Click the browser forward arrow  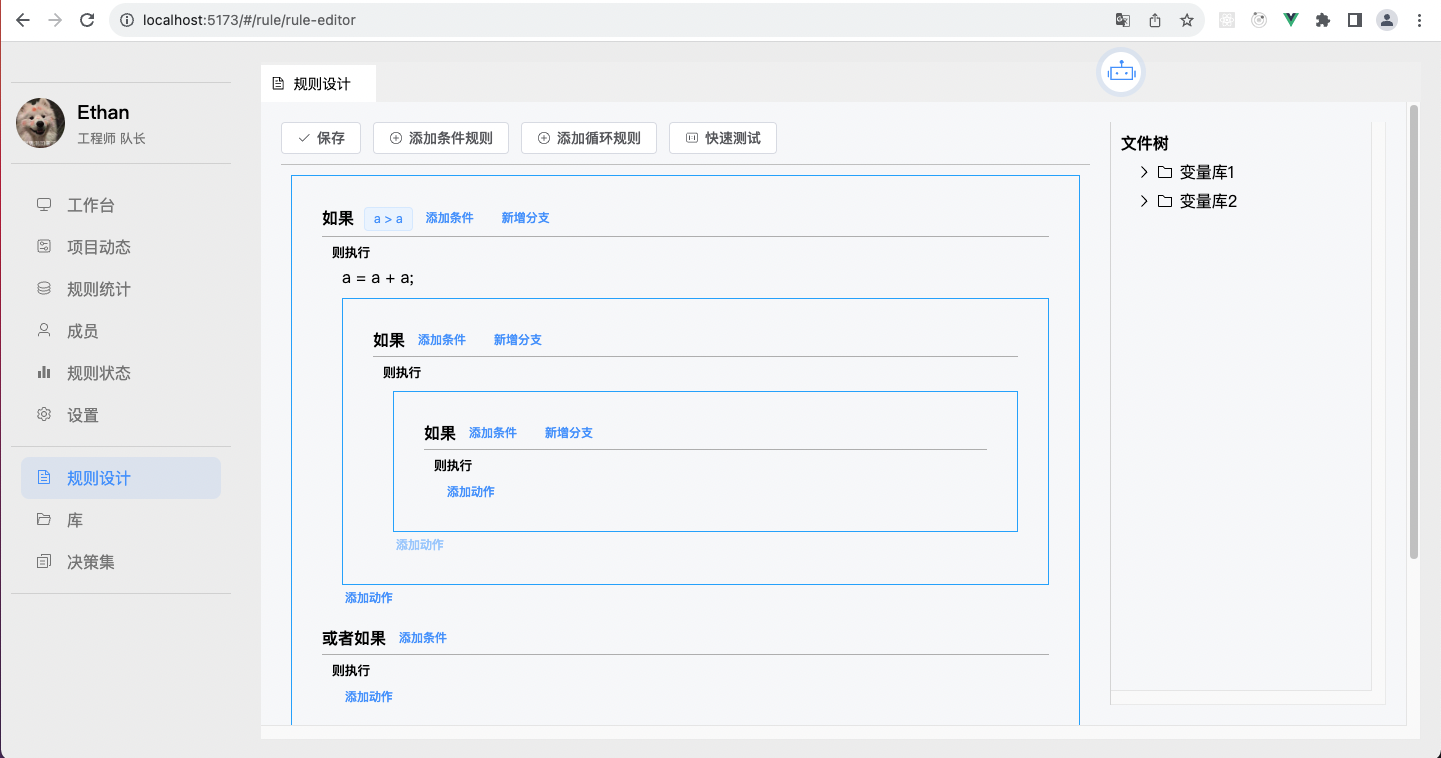[x=55, y=20]
